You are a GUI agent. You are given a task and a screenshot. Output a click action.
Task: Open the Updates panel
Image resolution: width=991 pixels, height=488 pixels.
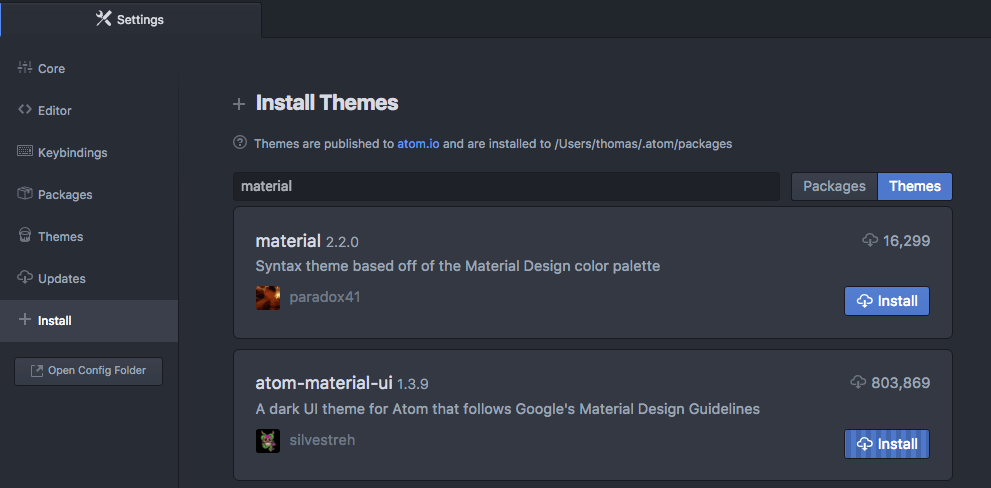(x=61, y=279)
